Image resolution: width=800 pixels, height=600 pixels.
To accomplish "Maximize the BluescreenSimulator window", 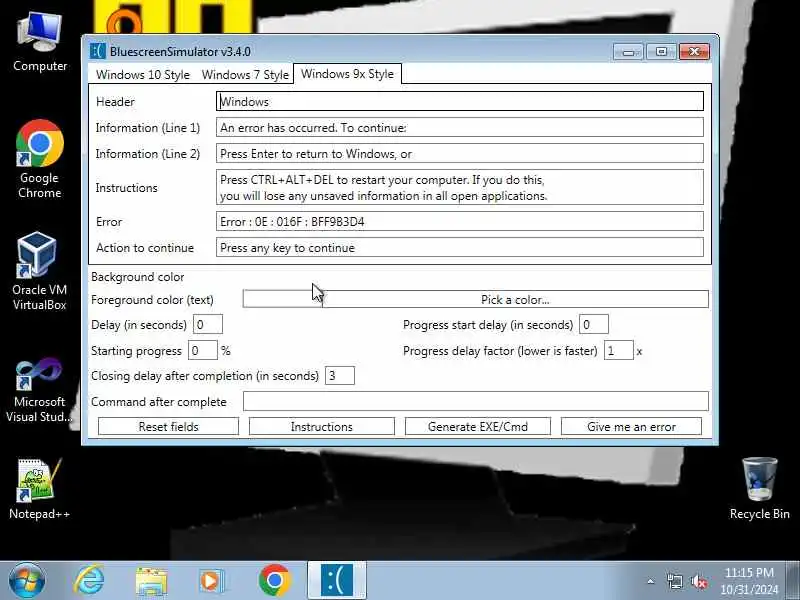I will (661, 52).
